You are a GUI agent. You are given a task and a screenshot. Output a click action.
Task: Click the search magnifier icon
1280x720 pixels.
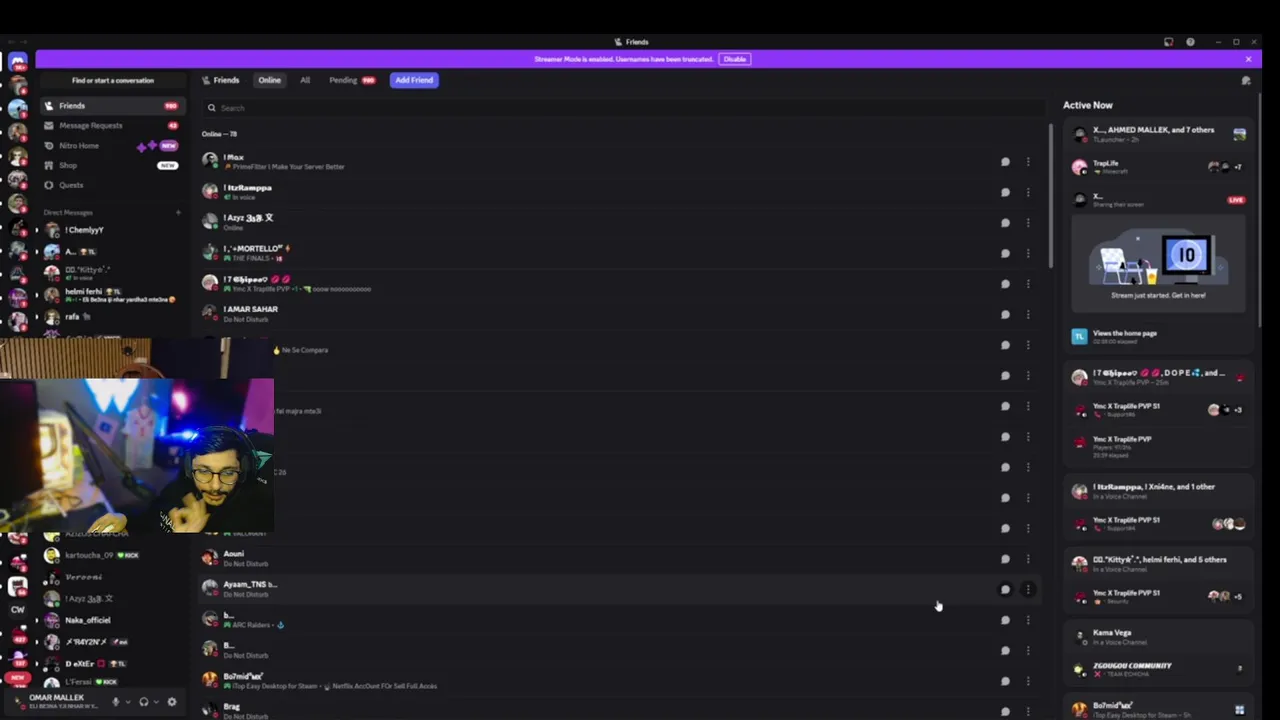(212, 108)
